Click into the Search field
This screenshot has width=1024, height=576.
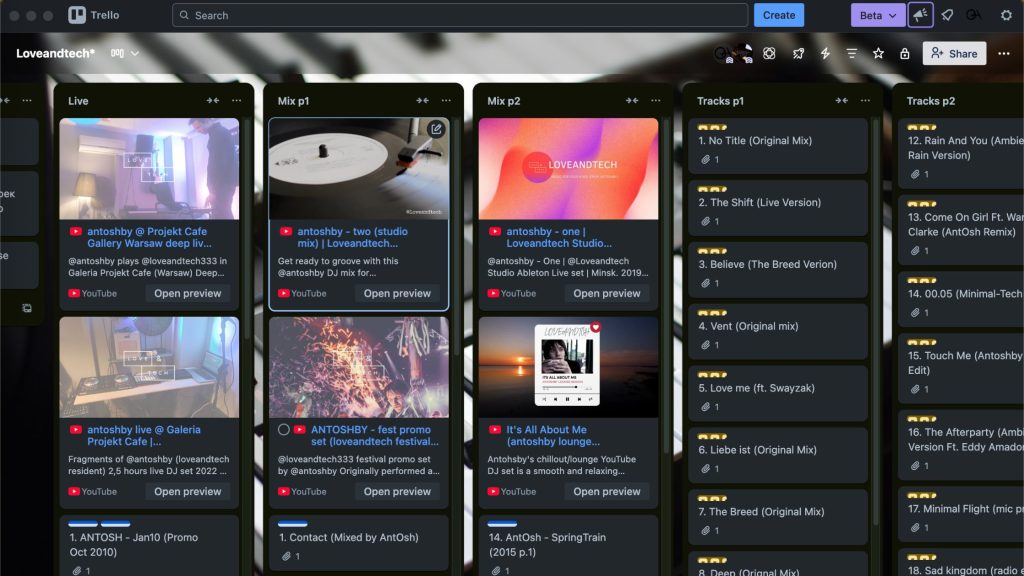[460, 15]
